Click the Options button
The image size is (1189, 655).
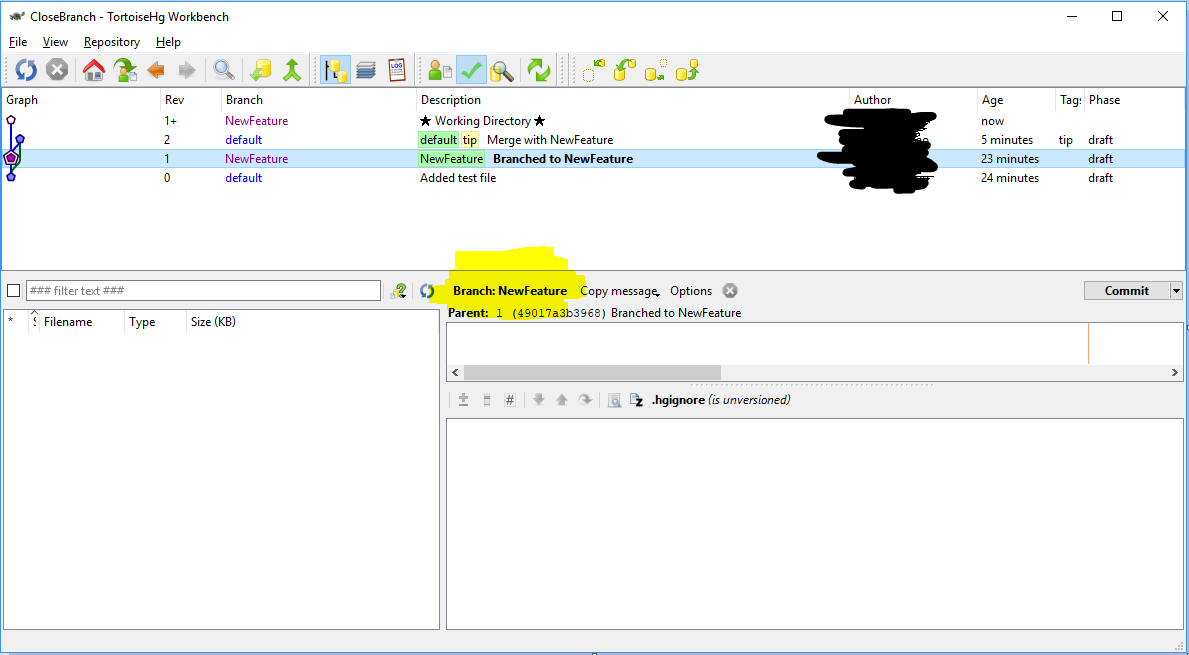tap(691, 290)
